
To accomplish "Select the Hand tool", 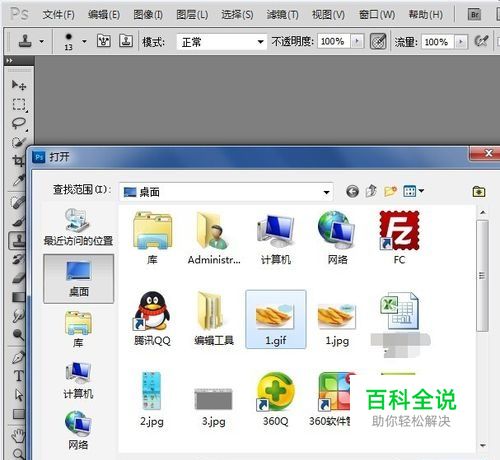I will coord(18,436).
